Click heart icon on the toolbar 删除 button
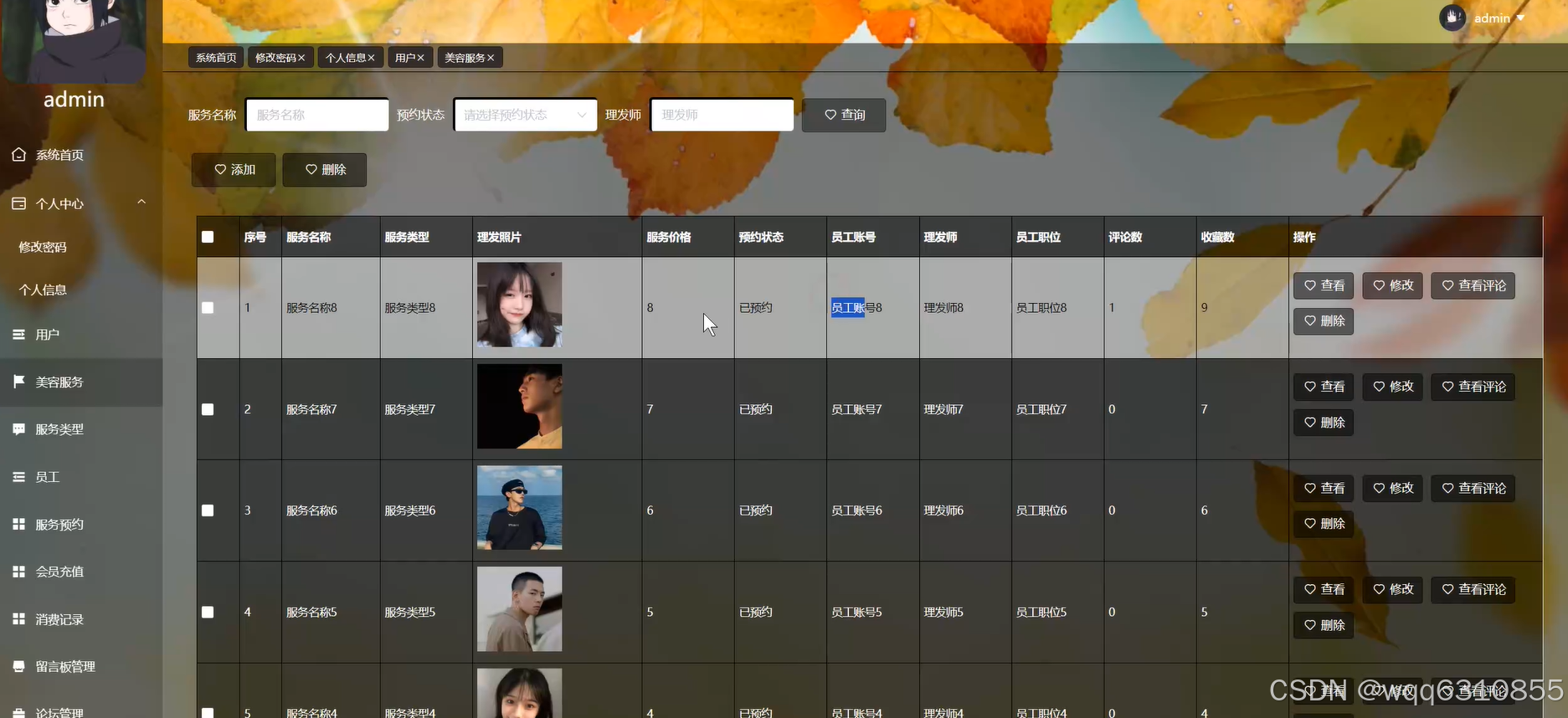The image size is (1568, 718). click(x=311, y=169)
